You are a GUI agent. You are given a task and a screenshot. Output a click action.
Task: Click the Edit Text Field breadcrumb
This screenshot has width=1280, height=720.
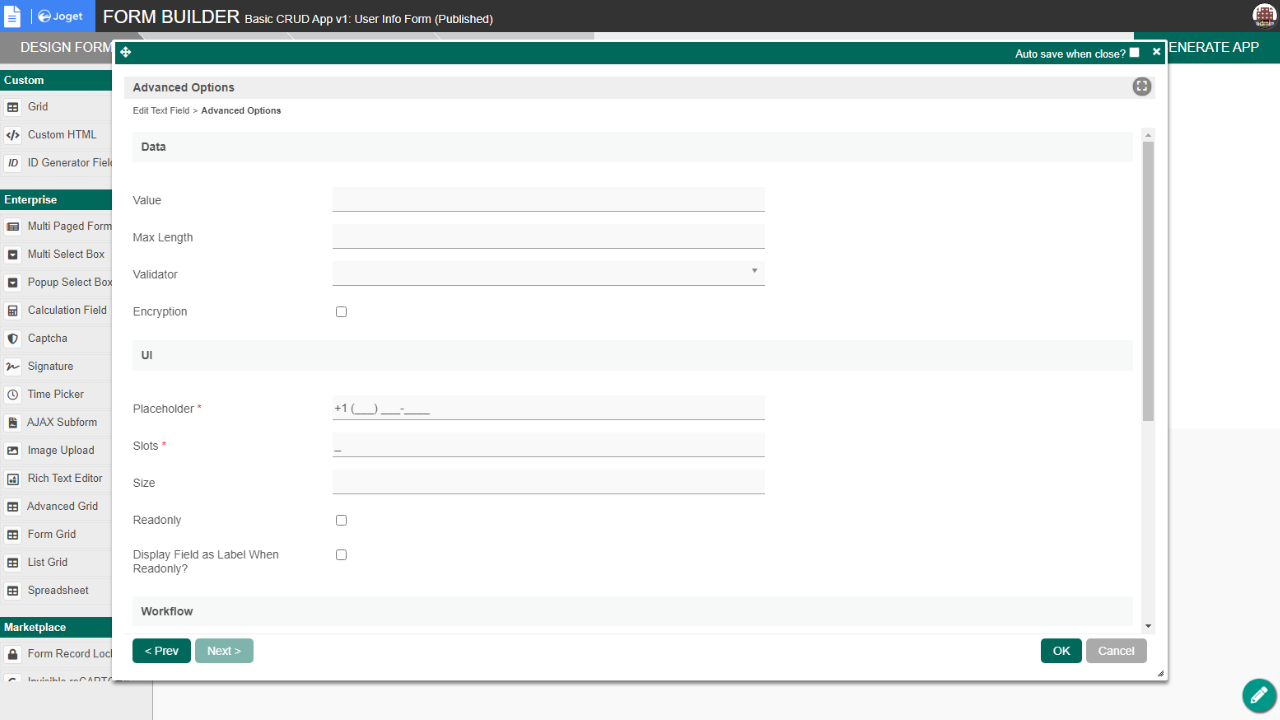pos(160,111)
